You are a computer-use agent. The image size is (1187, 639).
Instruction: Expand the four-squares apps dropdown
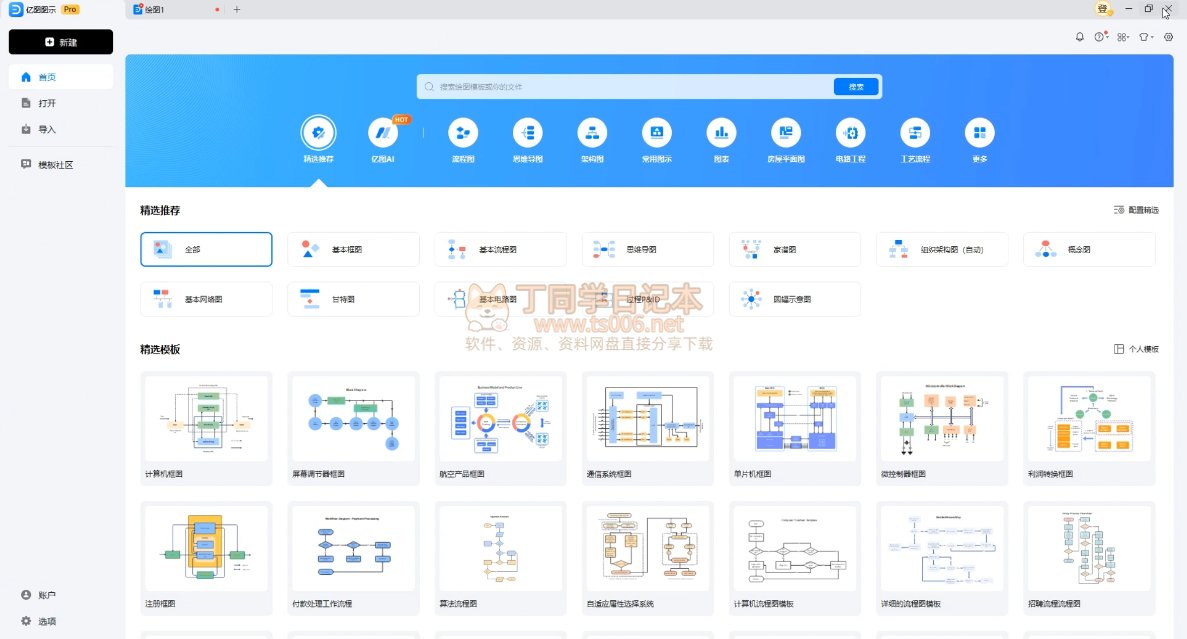1123,37
